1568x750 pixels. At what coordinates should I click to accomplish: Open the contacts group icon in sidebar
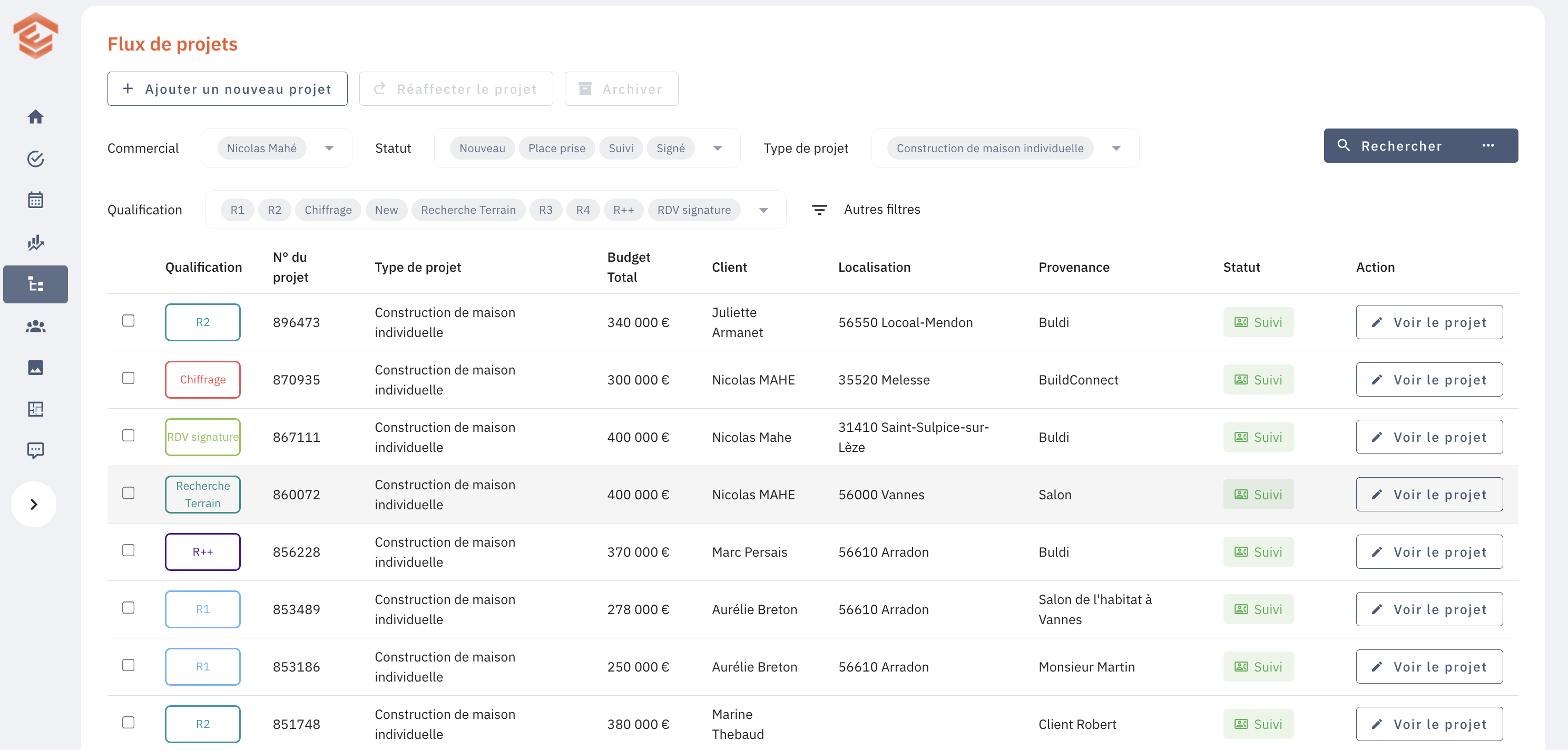click(x=35, y=326)
